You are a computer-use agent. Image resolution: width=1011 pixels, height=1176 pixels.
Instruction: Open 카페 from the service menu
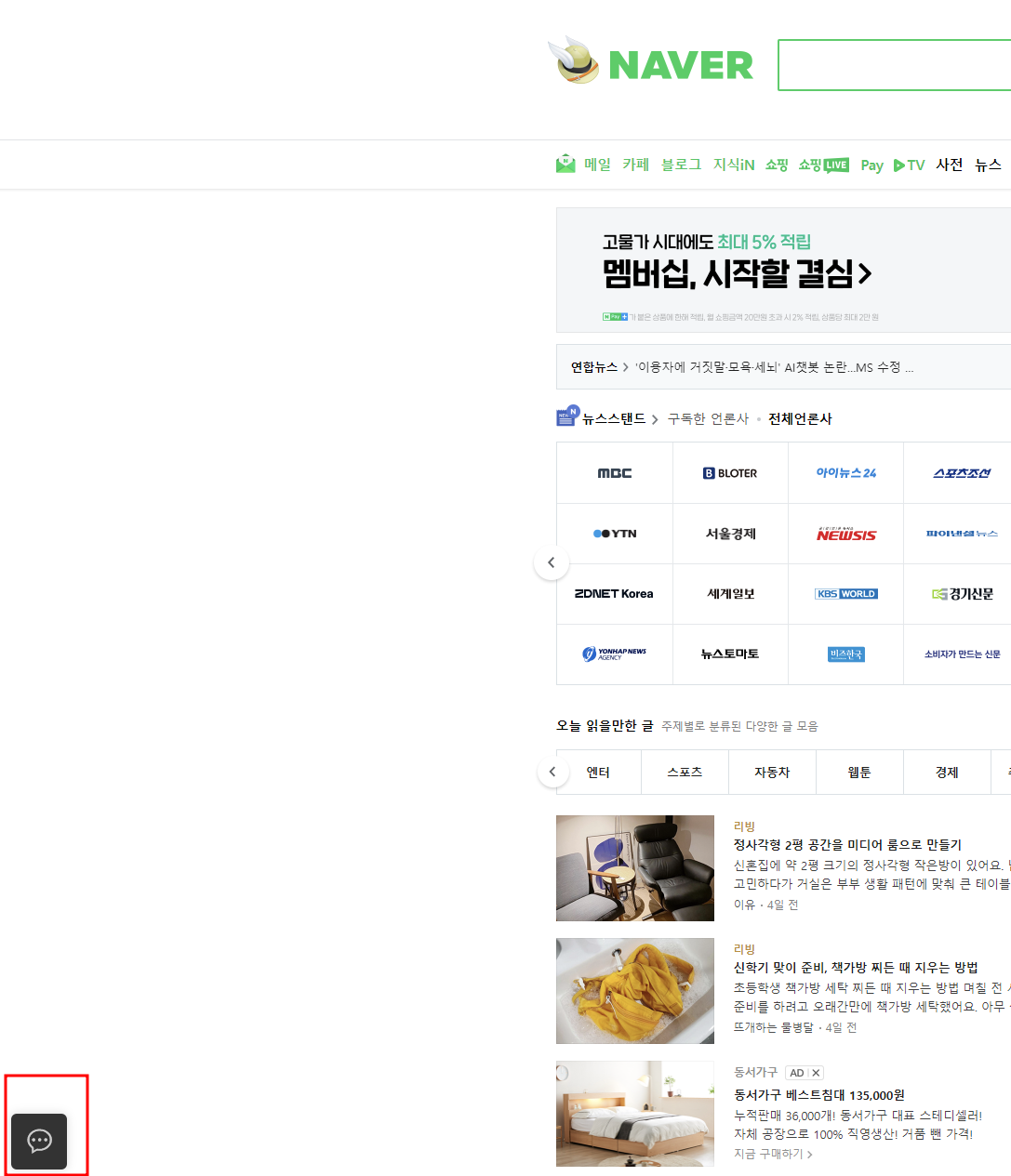pos(635,165)
